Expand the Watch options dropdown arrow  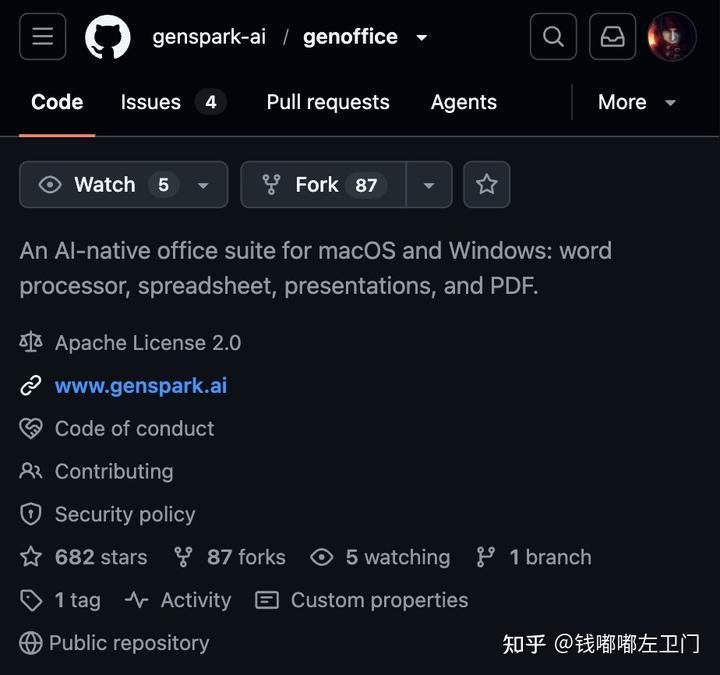[x=203, y=186]
